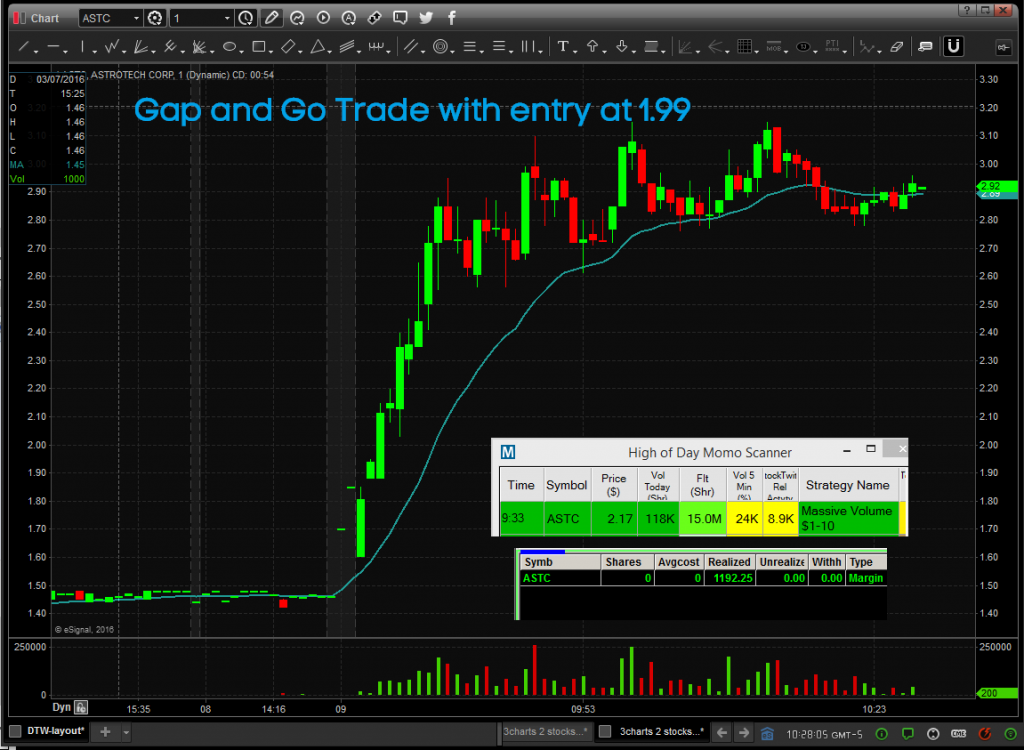Click Time column header in Momo Scanner
The height and width of the screenshot is (750, 1024).
[521, 485]
